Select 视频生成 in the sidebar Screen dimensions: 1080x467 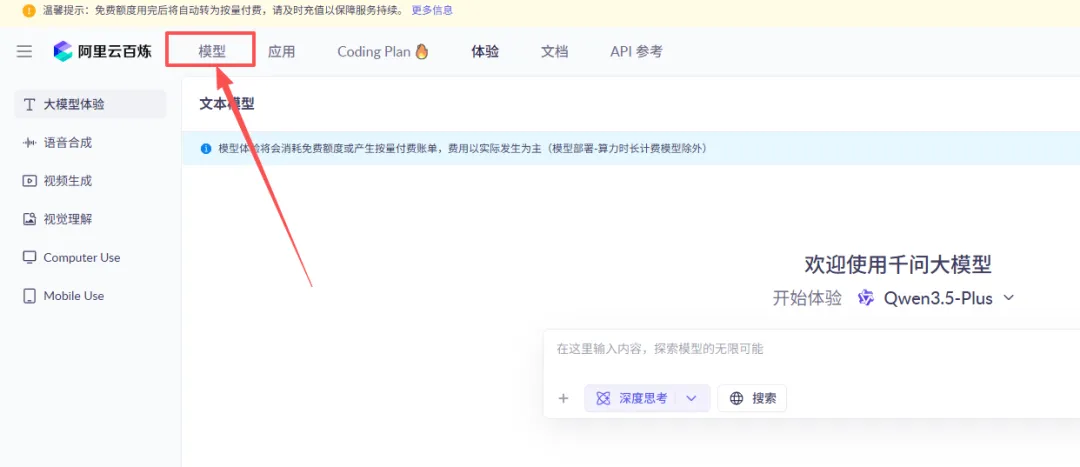tap(90, 181)
